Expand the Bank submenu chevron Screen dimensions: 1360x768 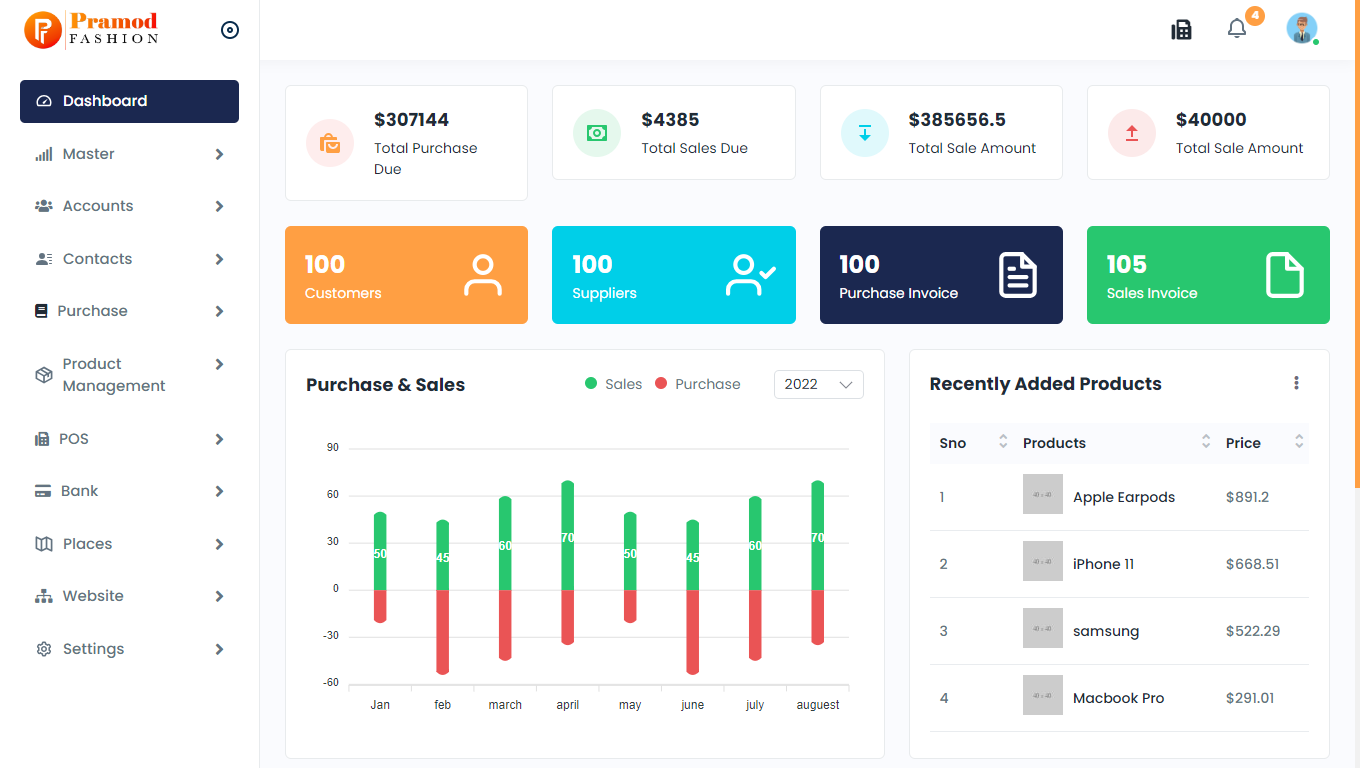click(219, 491)
